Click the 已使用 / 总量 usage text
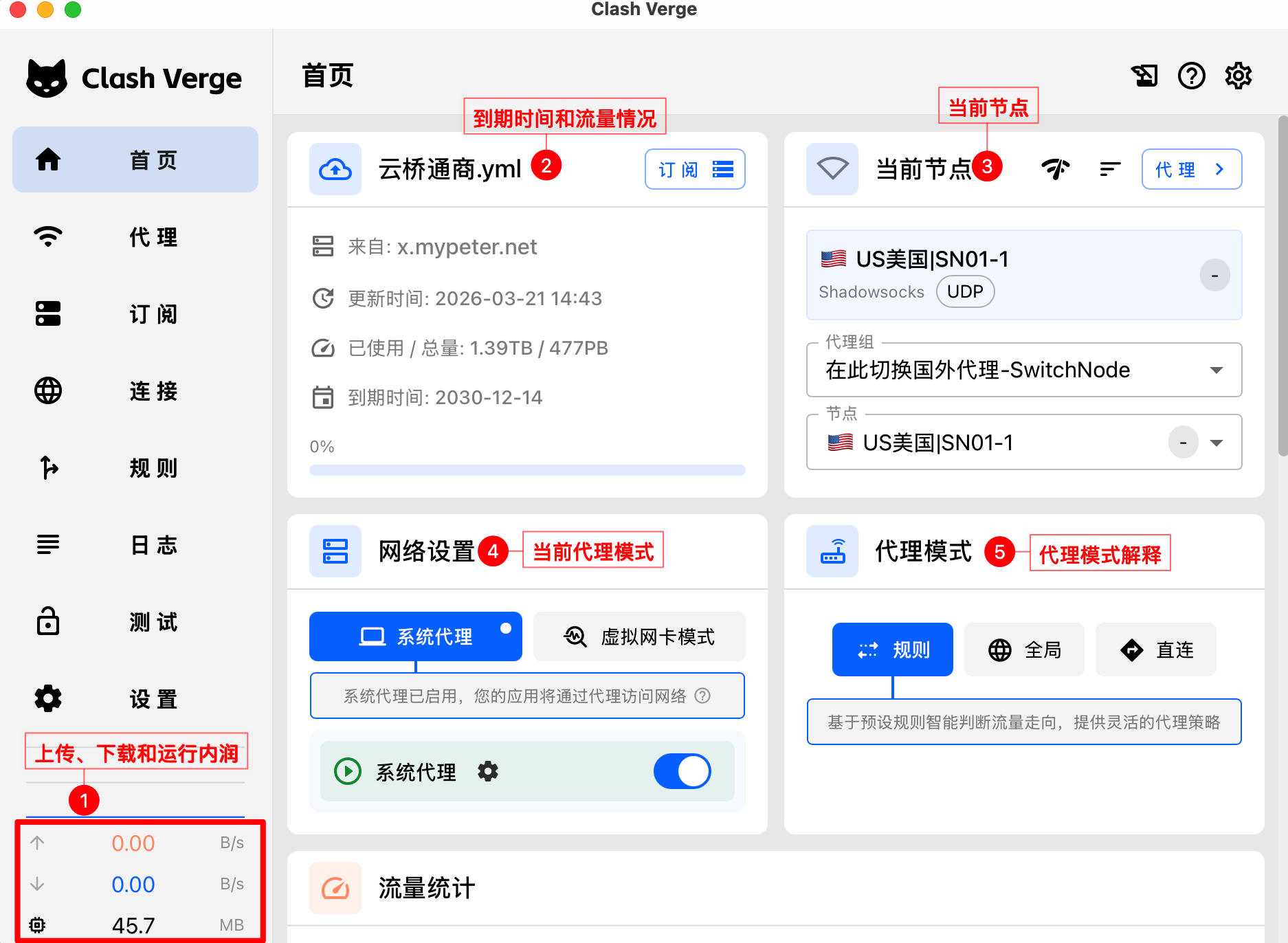 478,348
